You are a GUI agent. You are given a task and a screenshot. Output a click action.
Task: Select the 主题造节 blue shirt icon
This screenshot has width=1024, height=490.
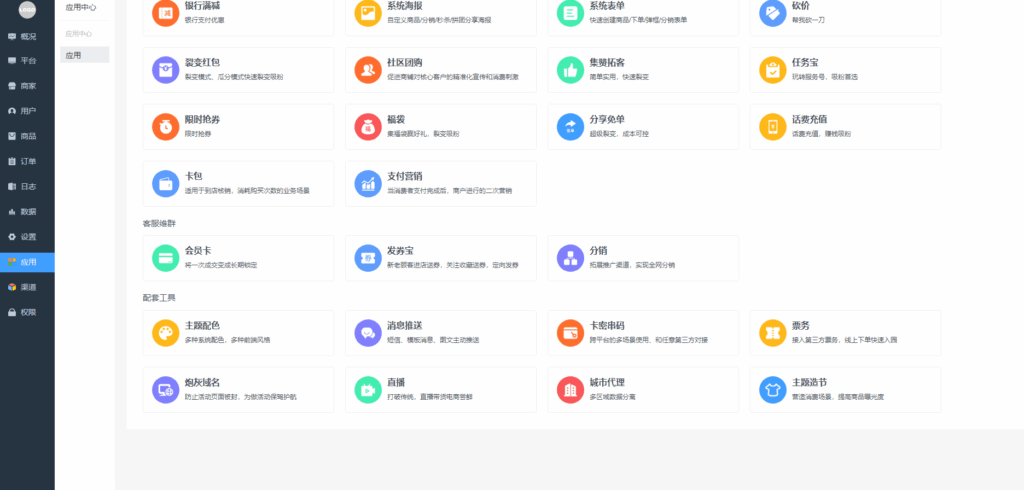[772, 389]
